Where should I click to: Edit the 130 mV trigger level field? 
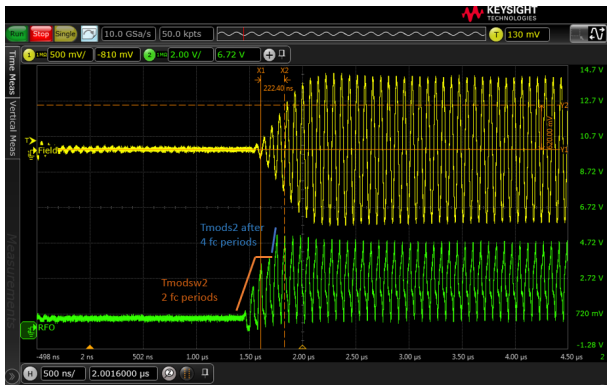click(527, 34)
